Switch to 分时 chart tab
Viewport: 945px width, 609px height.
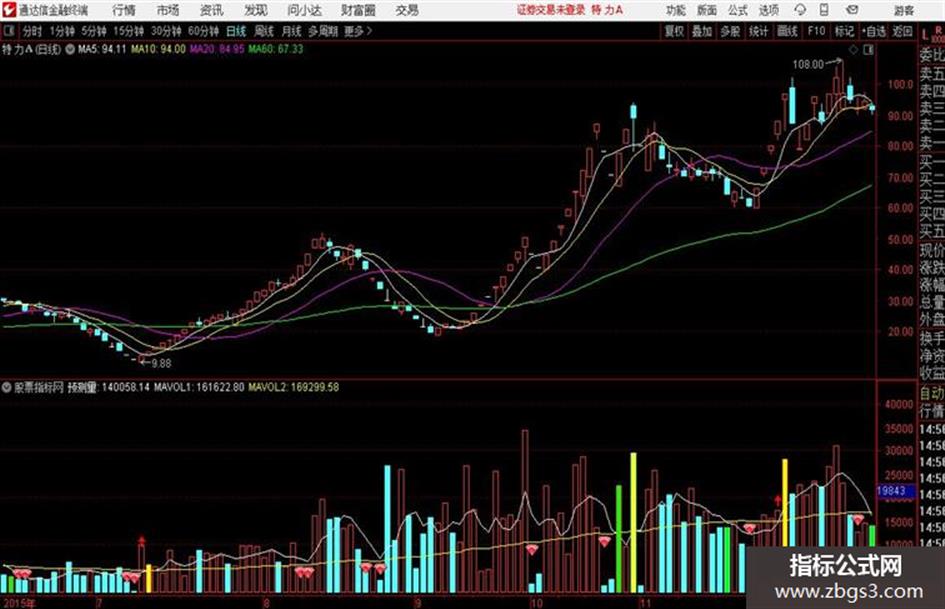coord(33,31)
